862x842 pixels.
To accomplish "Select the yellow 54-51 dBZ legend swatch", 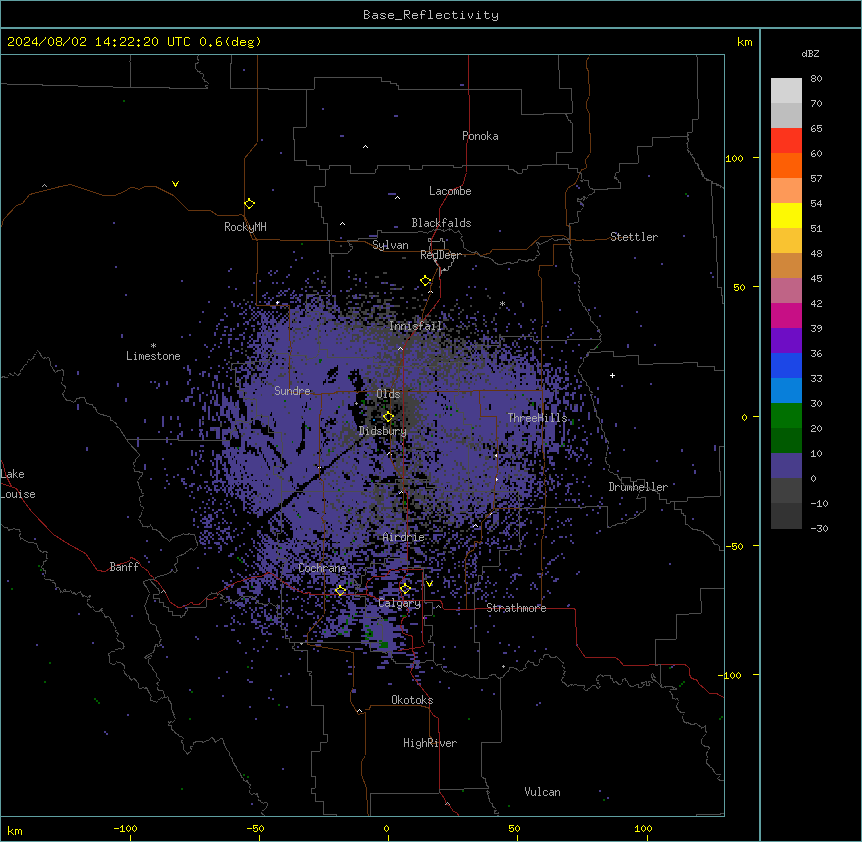I will click(786, 215).
